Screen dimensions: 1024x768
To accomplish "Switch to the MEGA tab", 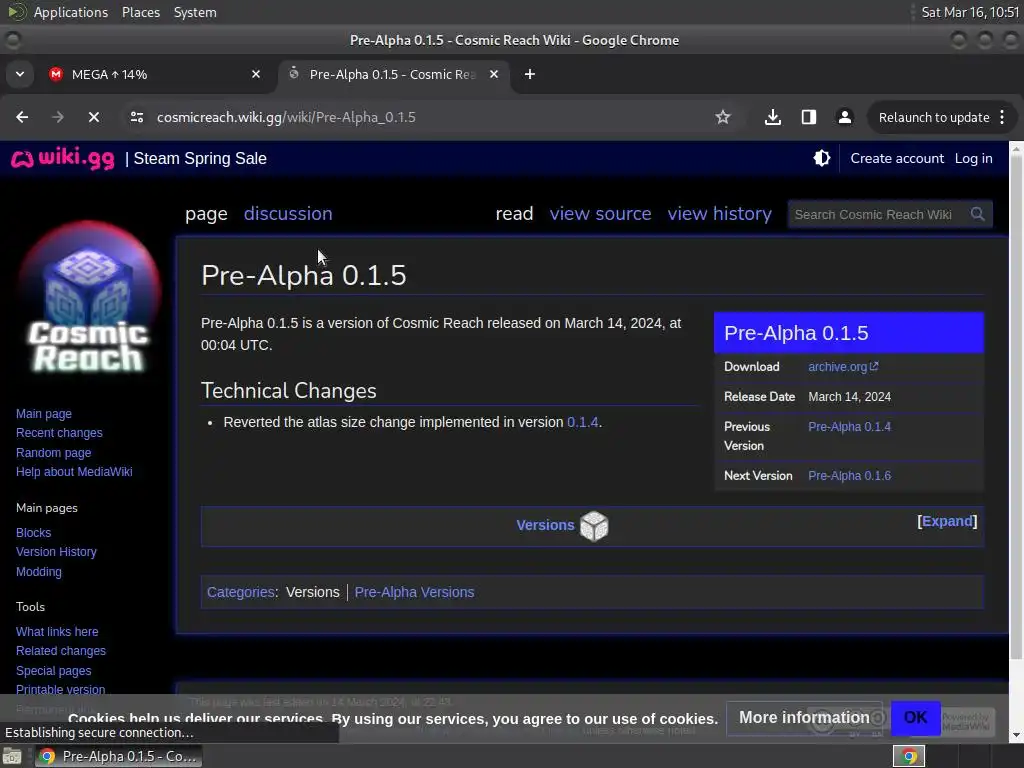I will click(x=155, y=74).
